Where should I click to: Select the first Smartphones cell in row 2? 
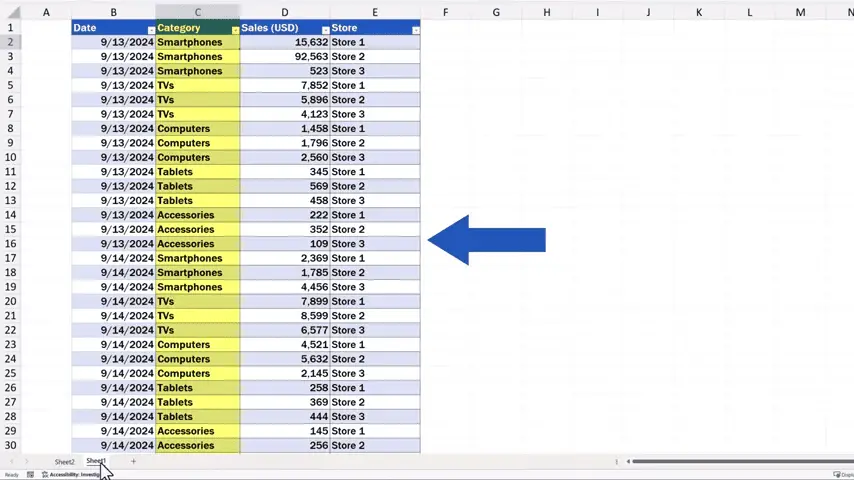click(x=197, y=42)
